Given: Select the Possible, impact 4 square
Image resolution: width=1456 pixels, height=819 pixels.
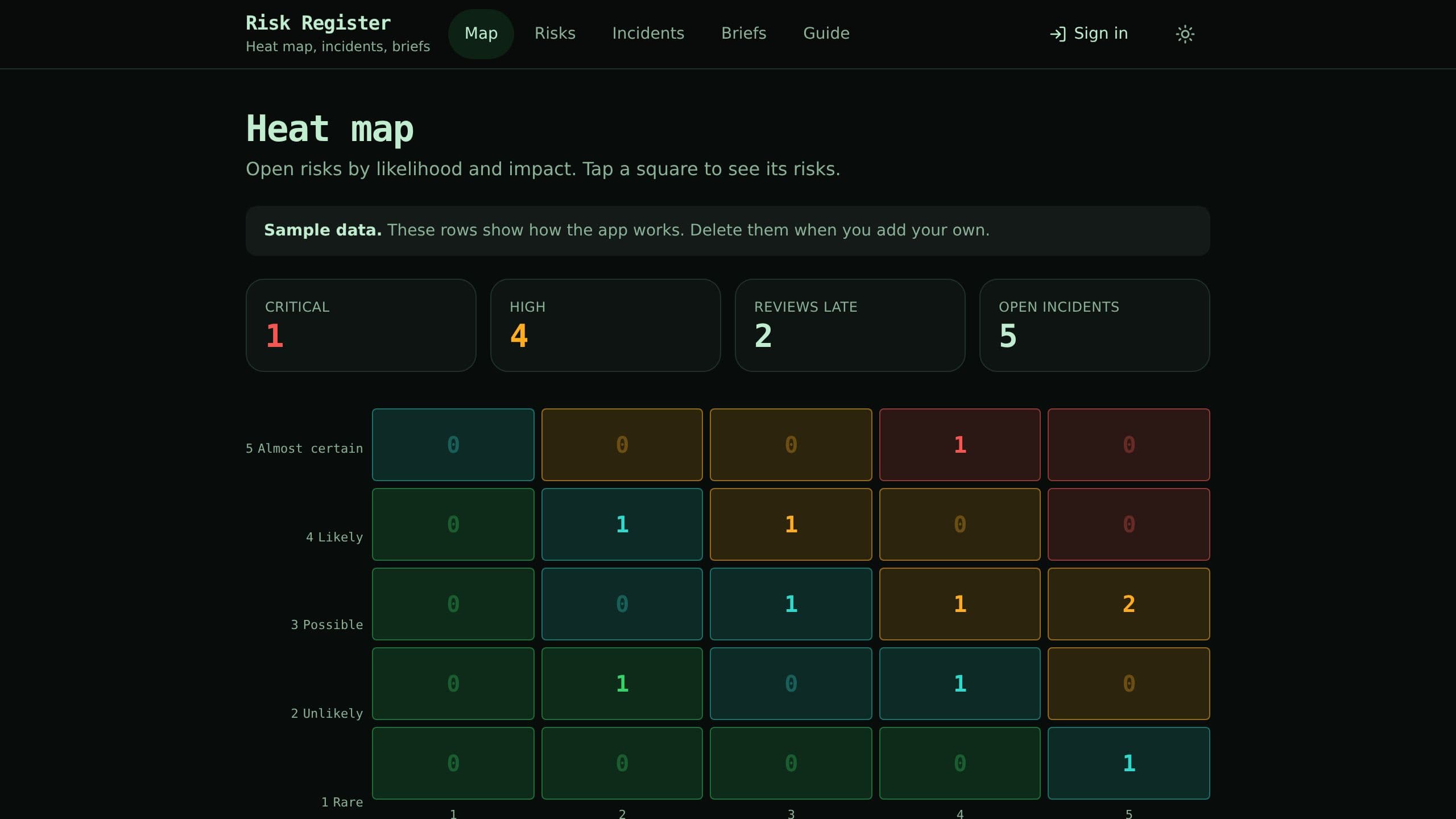Looking at the screenshot, I should click(959, 604).
